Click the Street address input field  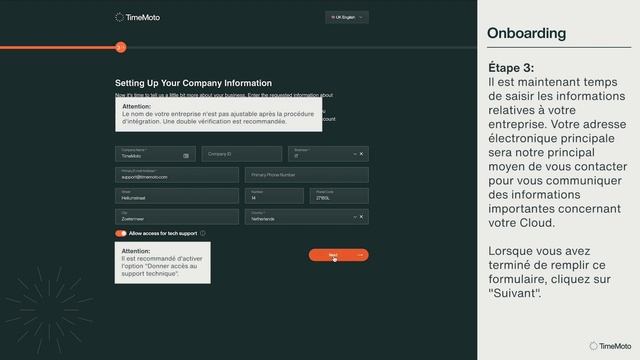click(177, 196)
